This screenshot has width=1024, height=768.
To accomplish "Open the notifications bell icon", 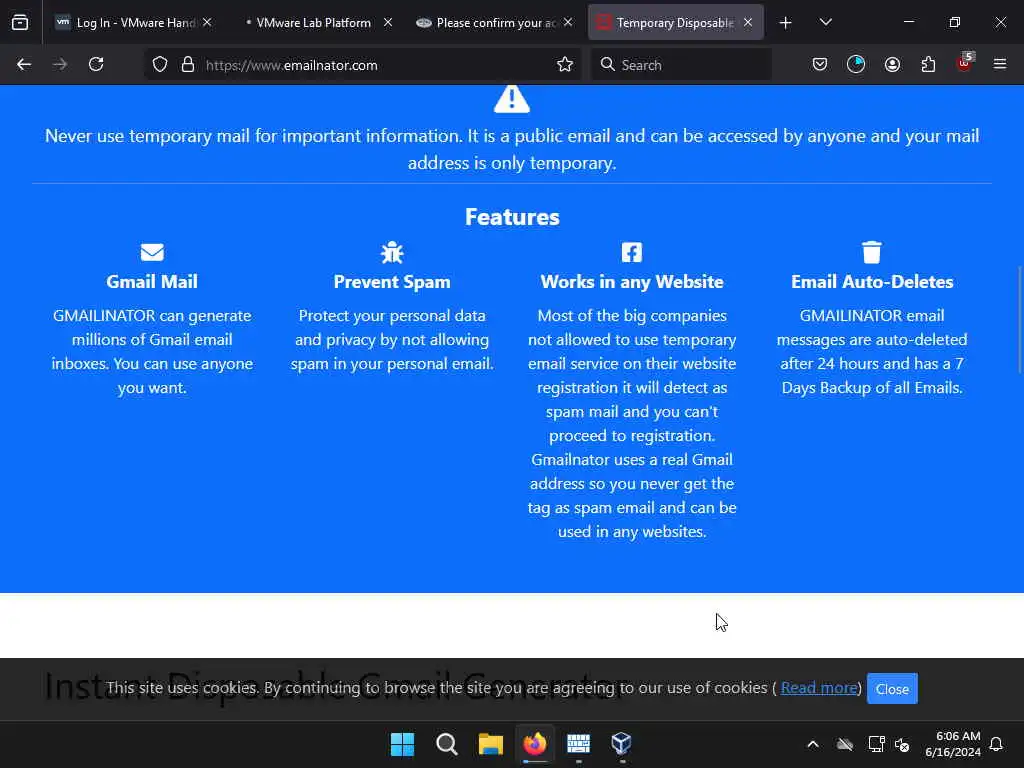I will 997,744.
